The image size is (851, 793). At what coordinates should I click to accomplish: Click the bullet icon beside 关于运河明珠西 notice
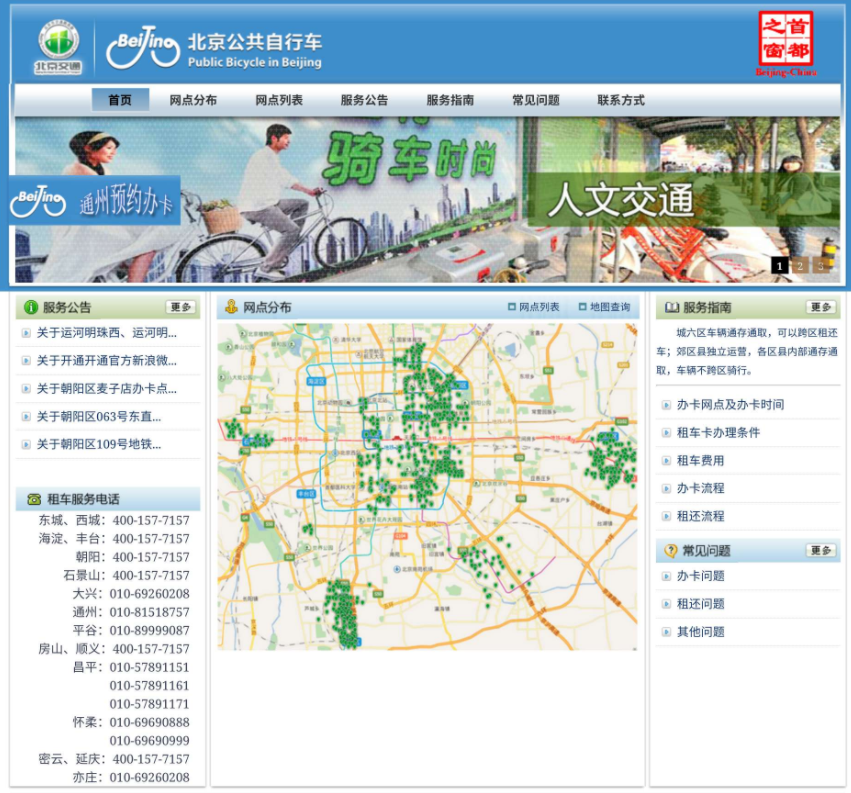coord(26,333)
